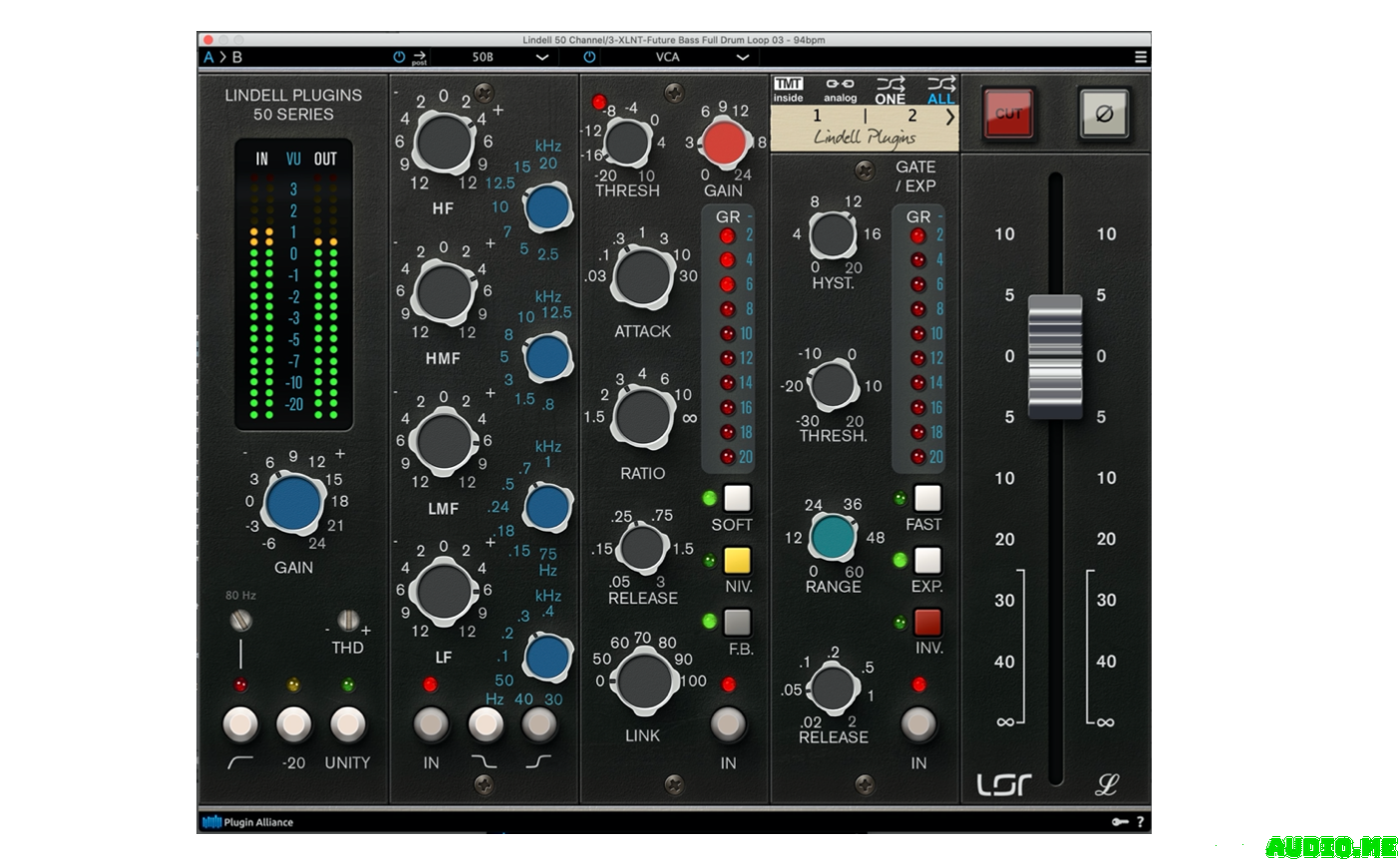Select channel 2 on TMT strip
The width and height of the screenshot is (1400, 860).
click(911, 117)
